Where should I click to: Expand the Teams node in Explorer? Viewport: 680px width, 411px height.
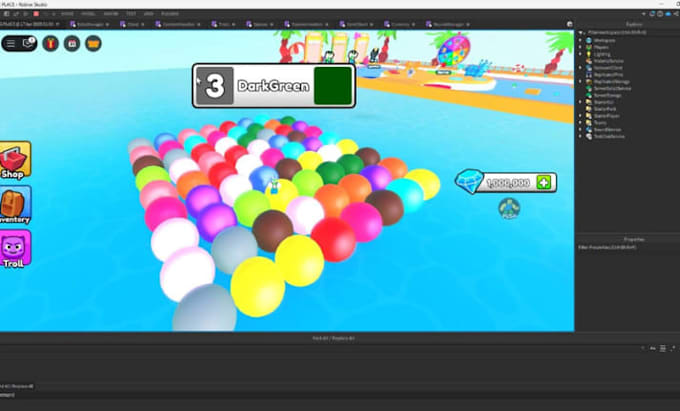[580, 123]
